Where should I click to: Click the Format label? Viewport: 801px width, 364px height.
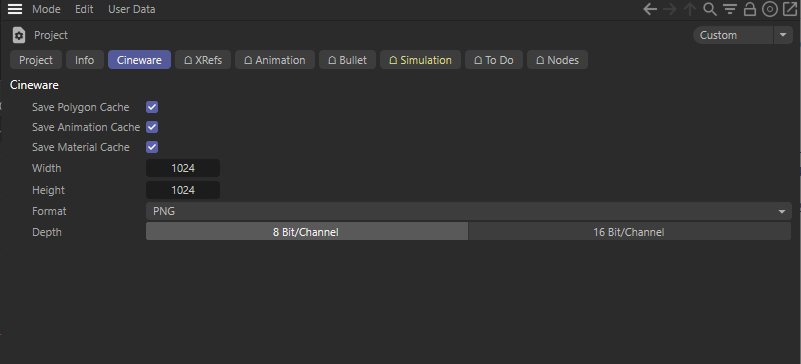49,211
